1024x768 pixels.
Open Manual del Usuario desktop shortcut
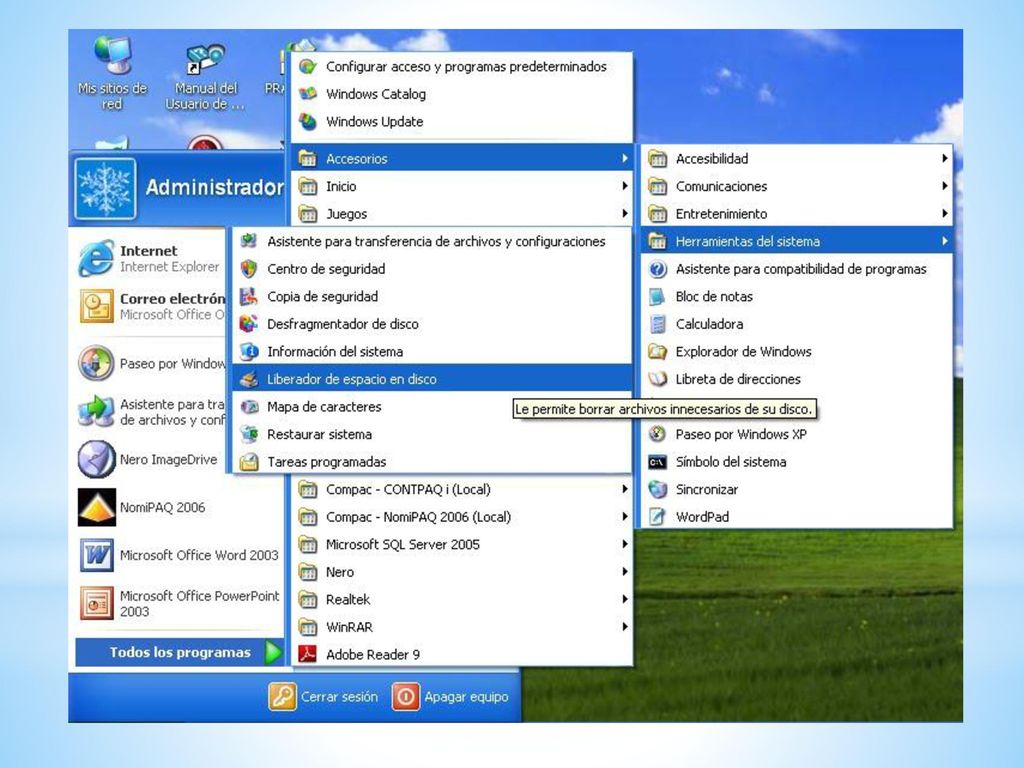[204, 76]
